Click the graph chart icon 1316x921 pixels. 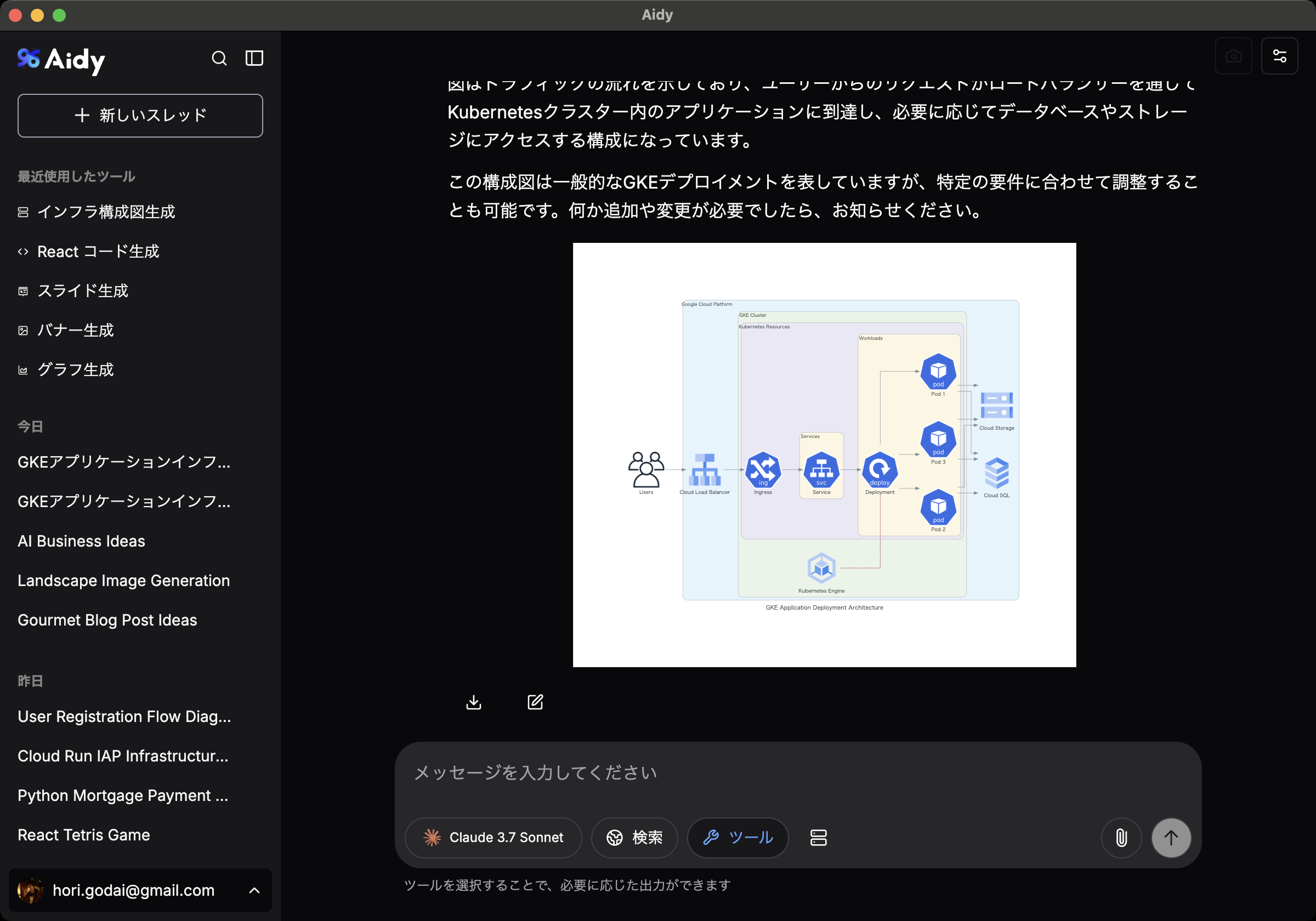tap(23, 371)
